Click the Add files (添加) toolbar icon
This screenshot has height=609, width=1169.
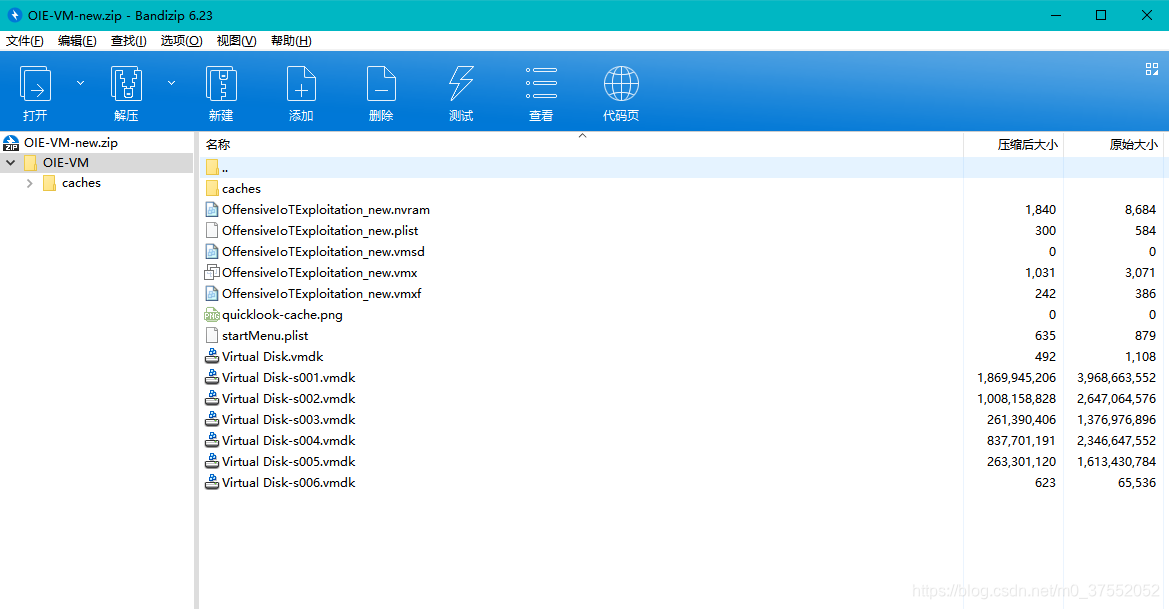point(301,84)
